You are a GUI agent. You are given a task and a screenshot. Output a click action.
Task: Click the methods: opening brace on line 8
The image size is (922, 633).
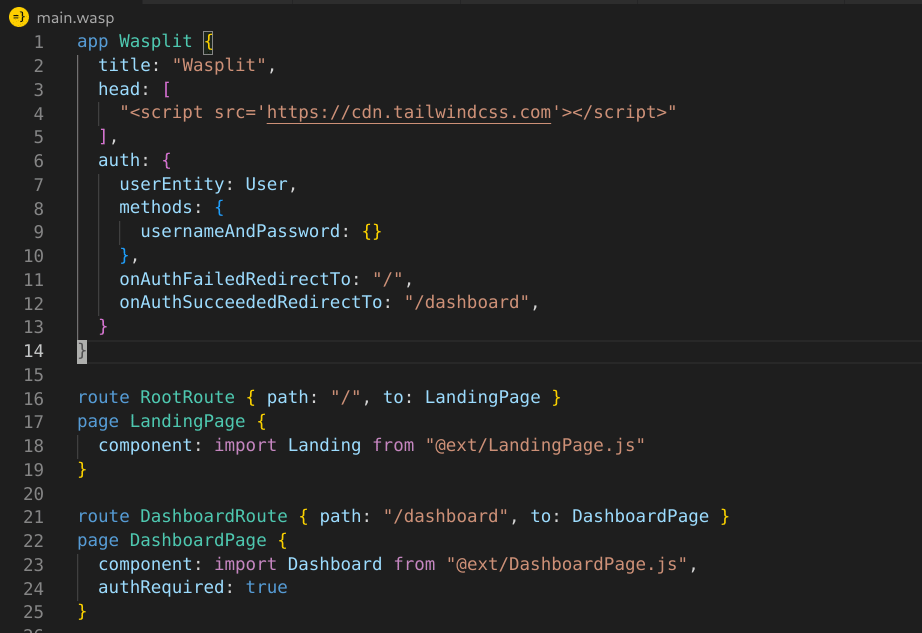[220, 207]
